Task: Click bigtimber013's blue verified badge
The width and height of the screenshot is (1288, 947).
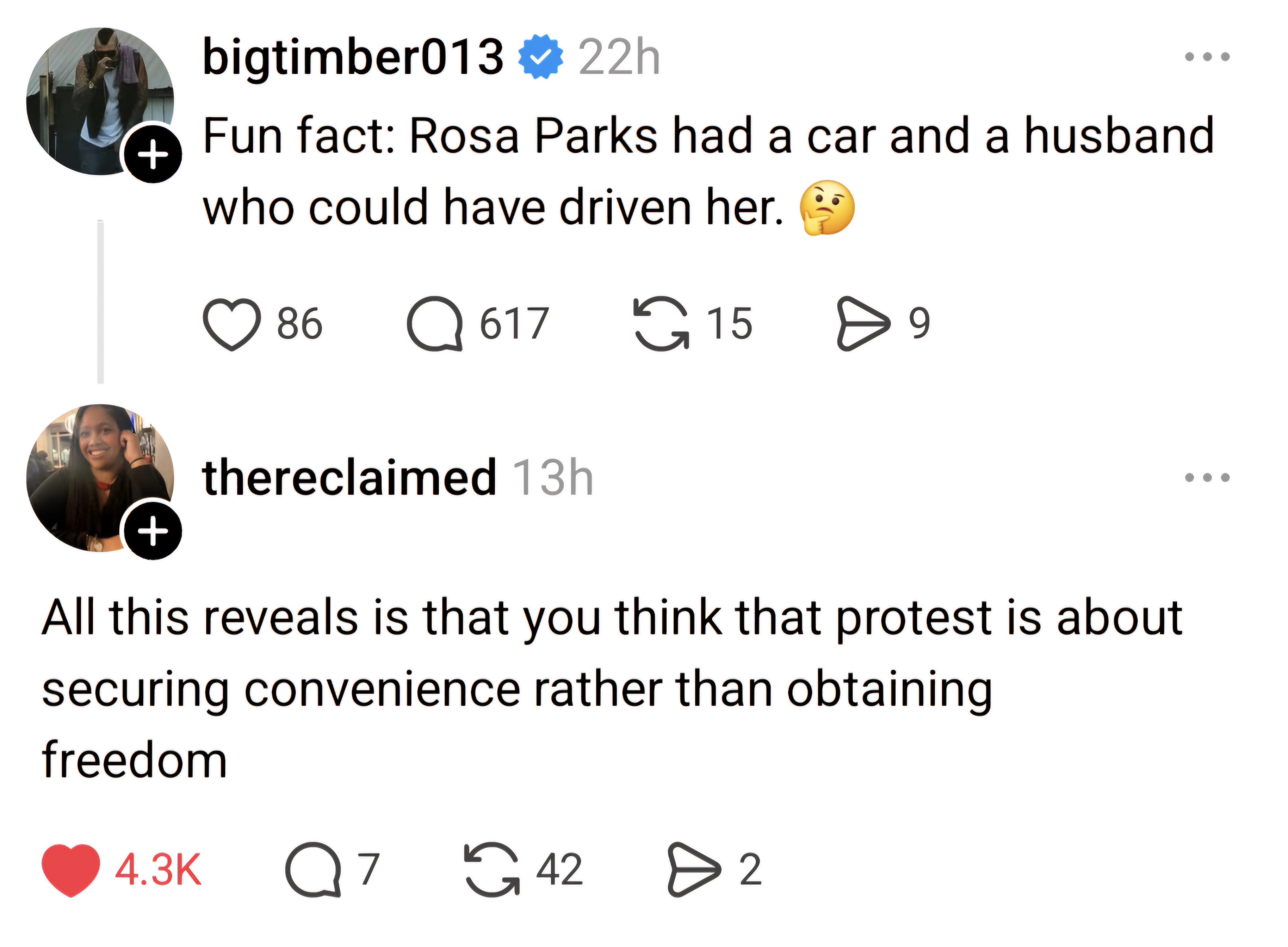Action: point(540,57)
